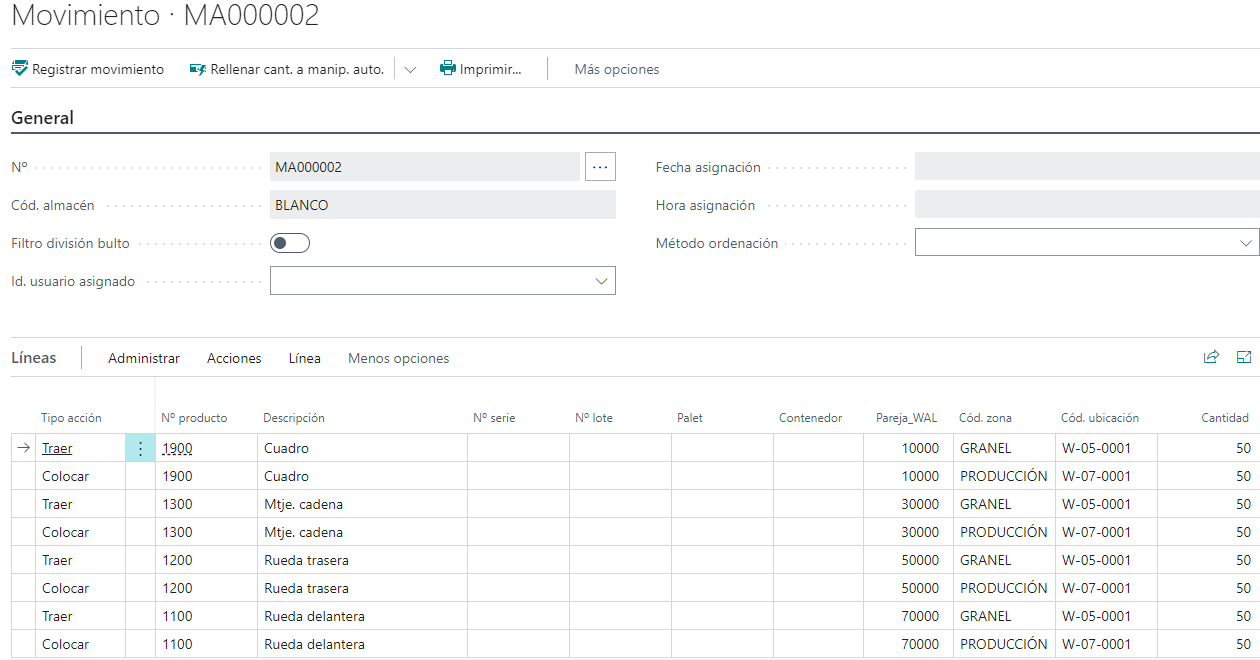Click the Cód. zona column header
The width and height of the screenshot is (1260, 660).
985,418
